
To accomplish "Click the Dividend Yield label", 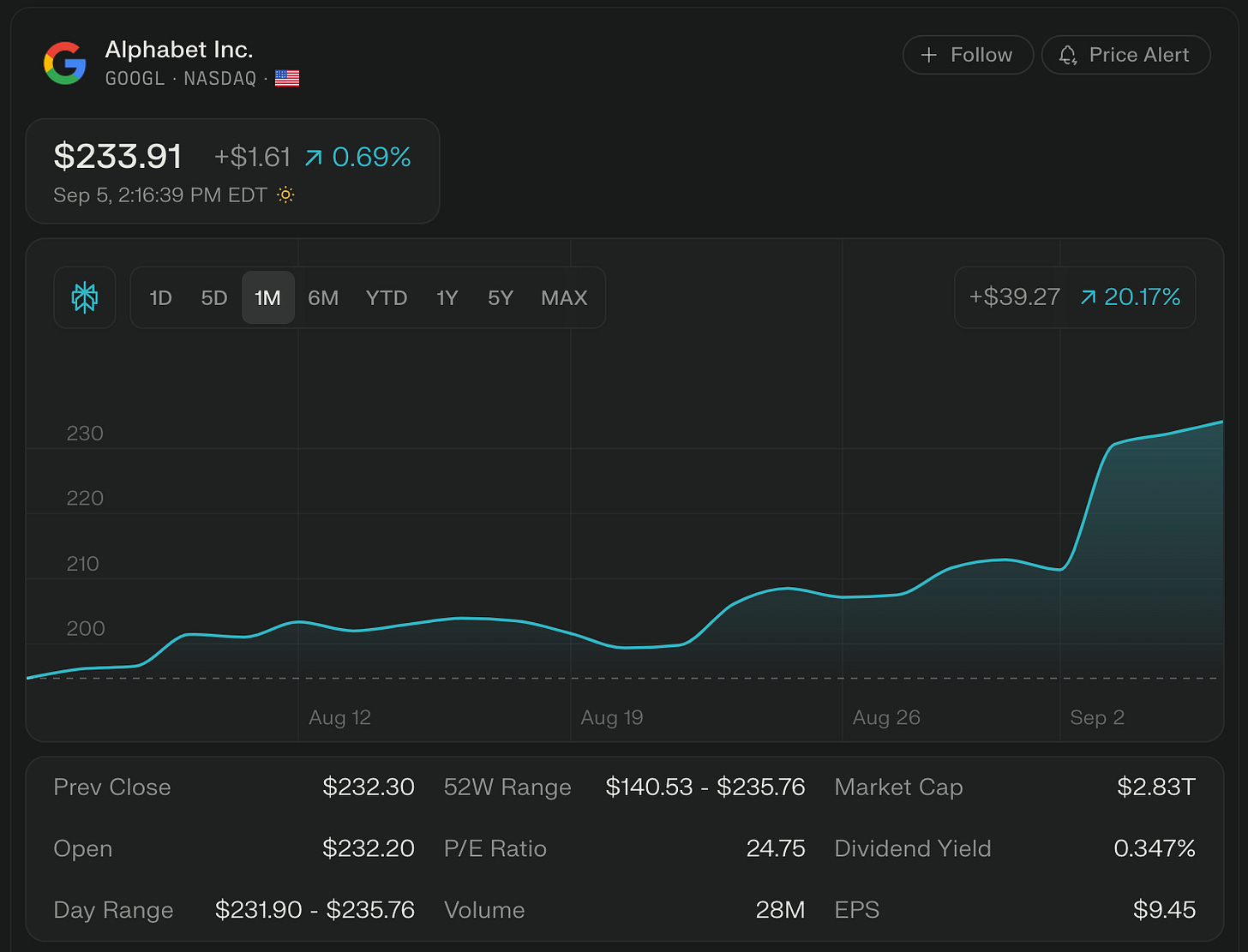I will pyautogui.click(x=913, y=849).
